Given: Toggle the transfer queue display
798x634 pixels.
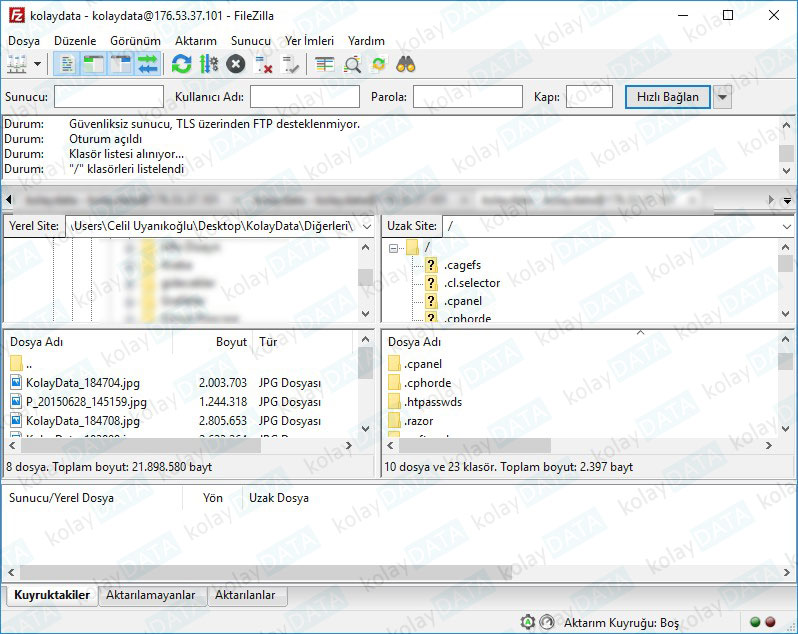Looking at the screenshot, I should click(148, 65).
